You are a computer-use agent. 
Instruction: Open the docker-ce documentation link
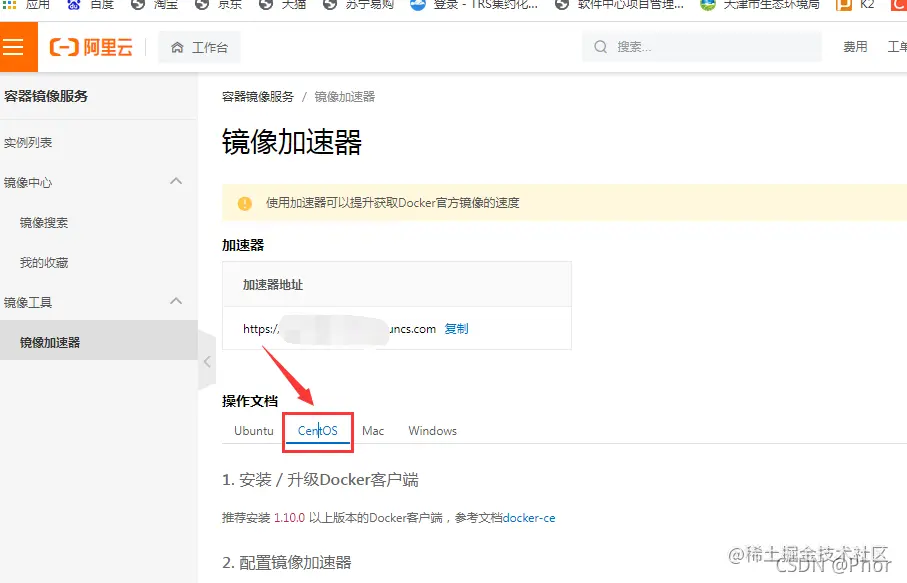pyautogui.click(x=529, y=517)
